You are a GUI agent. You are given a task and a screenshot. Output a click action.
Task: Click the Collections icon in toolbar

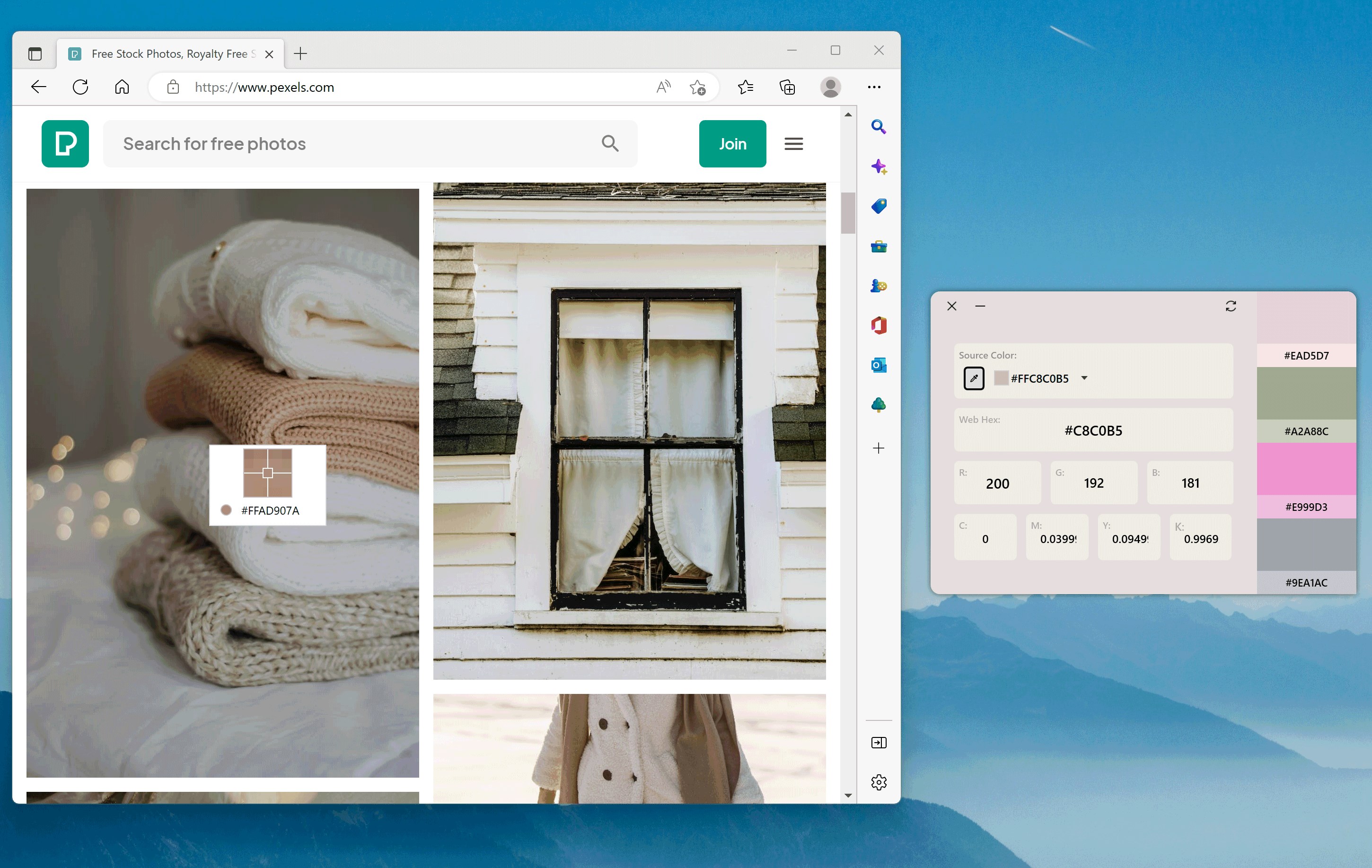(x=787, y=87)
